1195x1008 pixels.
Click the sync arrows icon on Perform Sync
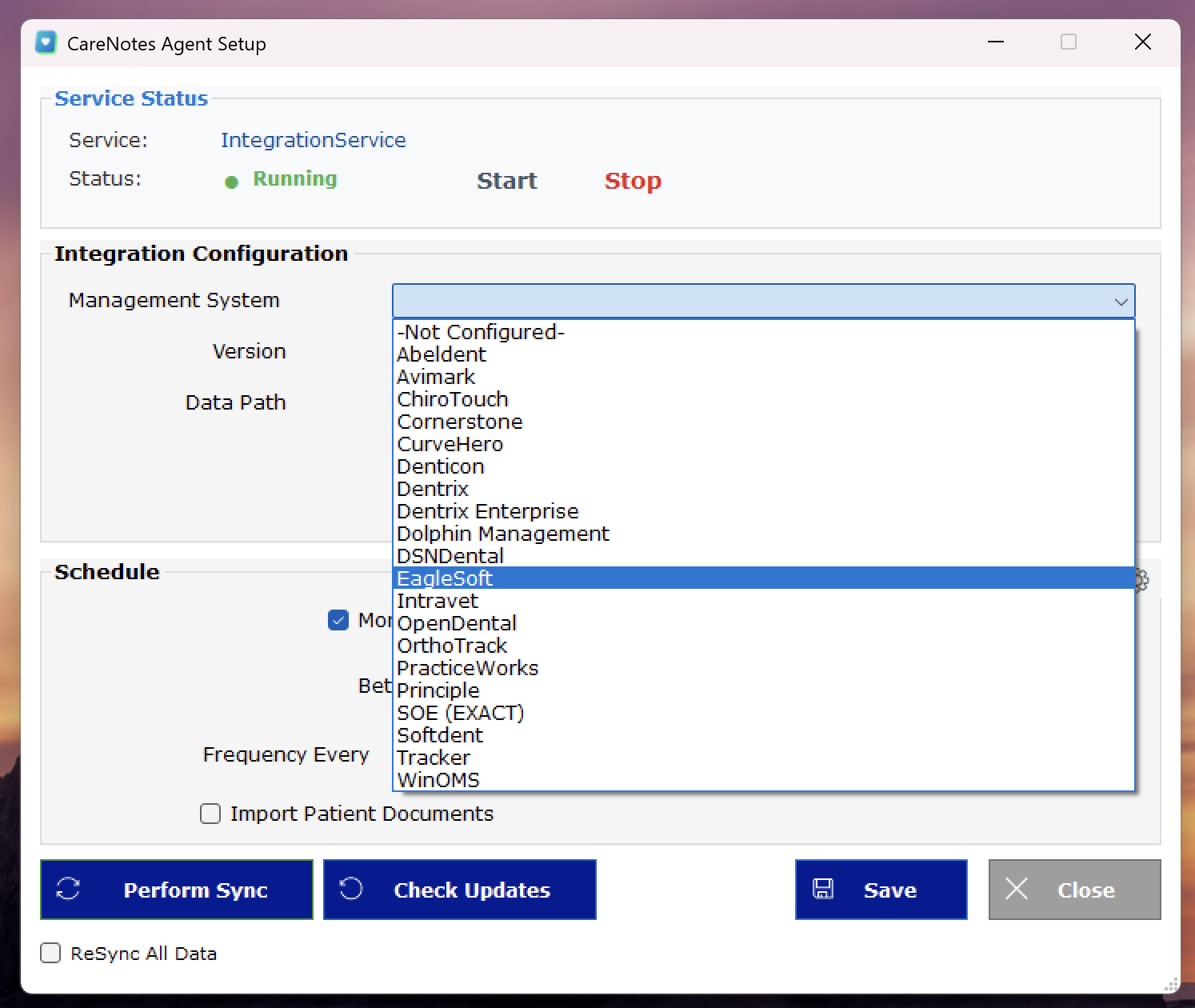68,889
